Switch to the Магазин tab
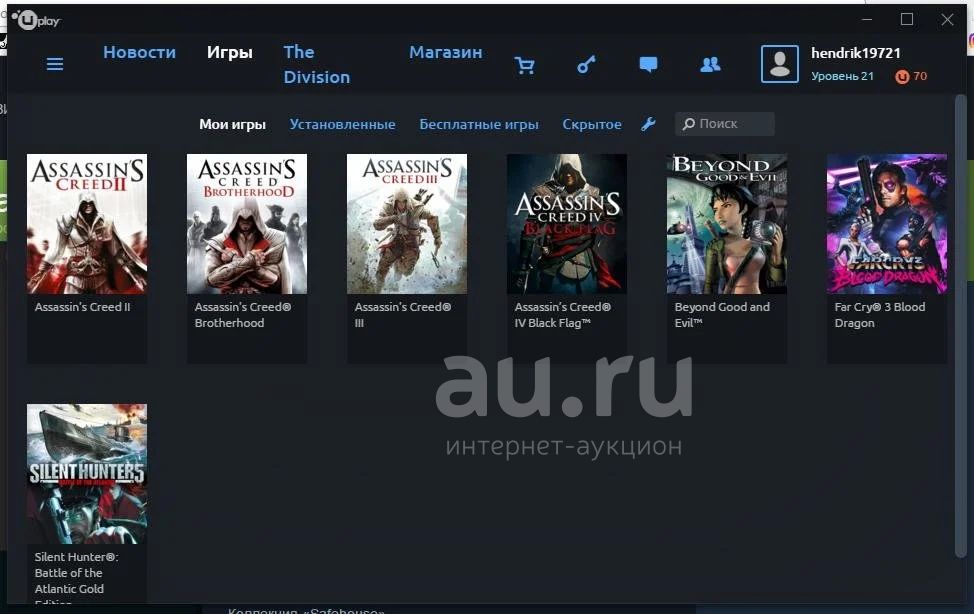Image resolution: width=974 pixels, height=614 pixels. [446, 52]
